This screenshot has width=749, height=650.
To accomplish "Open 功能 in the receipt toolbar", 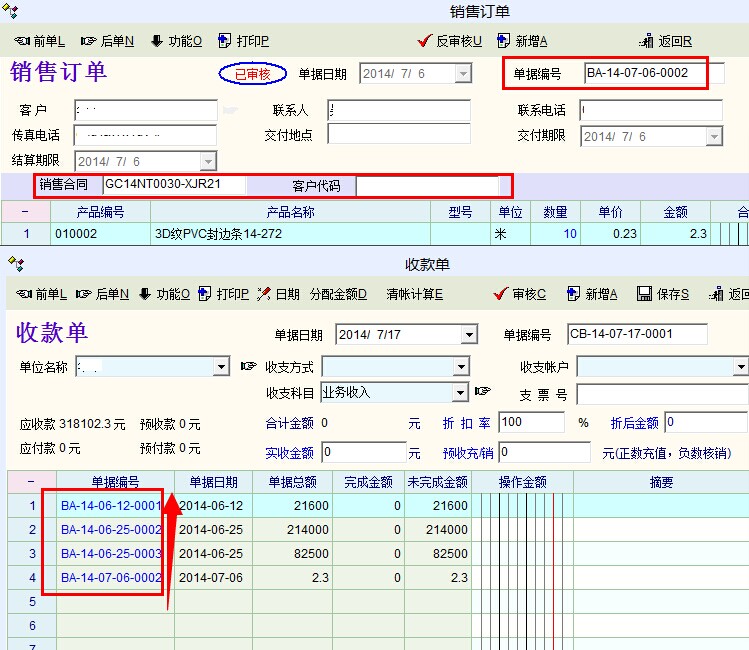I will [164, 294].
